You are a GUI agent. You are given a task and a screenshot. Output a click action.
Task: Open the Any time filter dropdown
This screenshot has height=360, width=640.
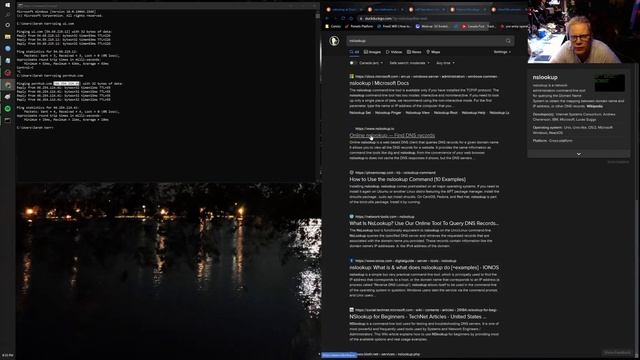coord(445,63)
